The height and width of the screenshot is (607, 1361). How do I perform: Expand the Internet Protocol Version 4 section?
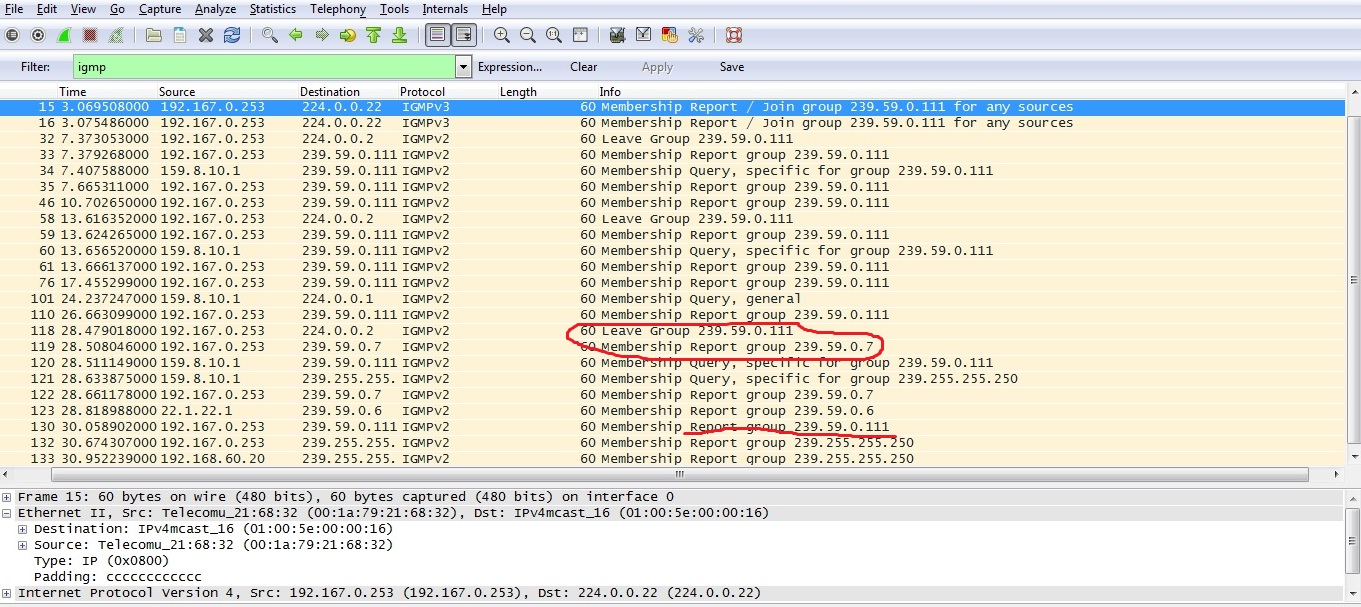click(x=8, y=593)
